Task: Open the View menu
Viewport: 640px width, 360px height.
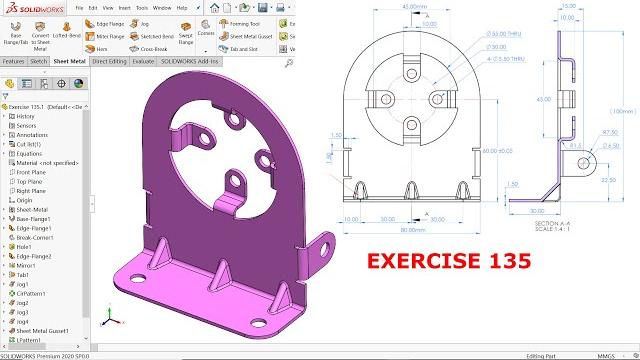Action: (108, 8)
